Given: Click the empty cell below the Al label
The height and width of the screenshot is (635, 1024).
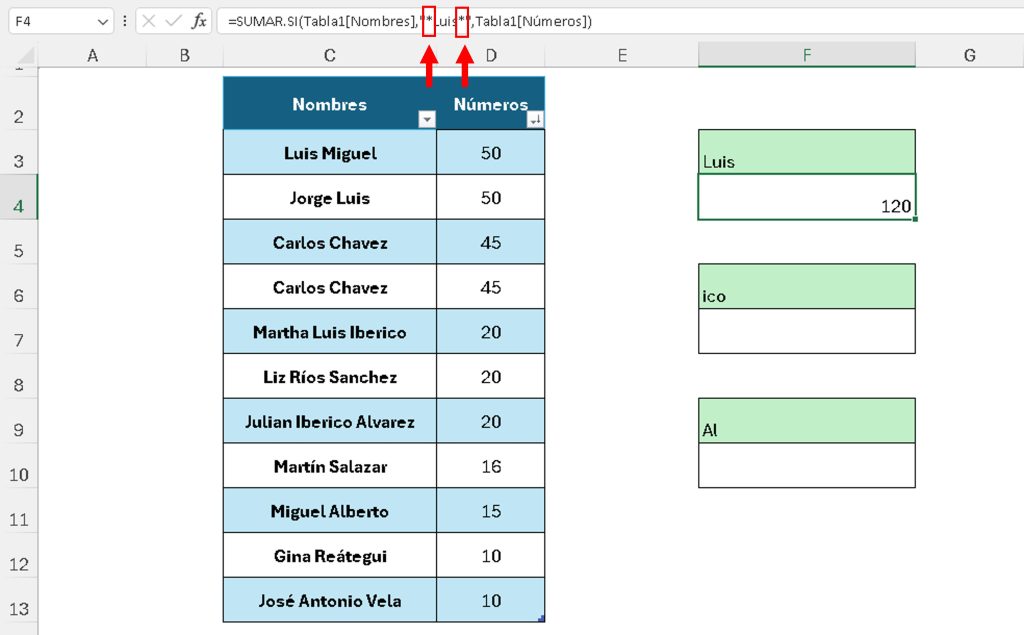Looking at the screenshot, I should (806, 465).
